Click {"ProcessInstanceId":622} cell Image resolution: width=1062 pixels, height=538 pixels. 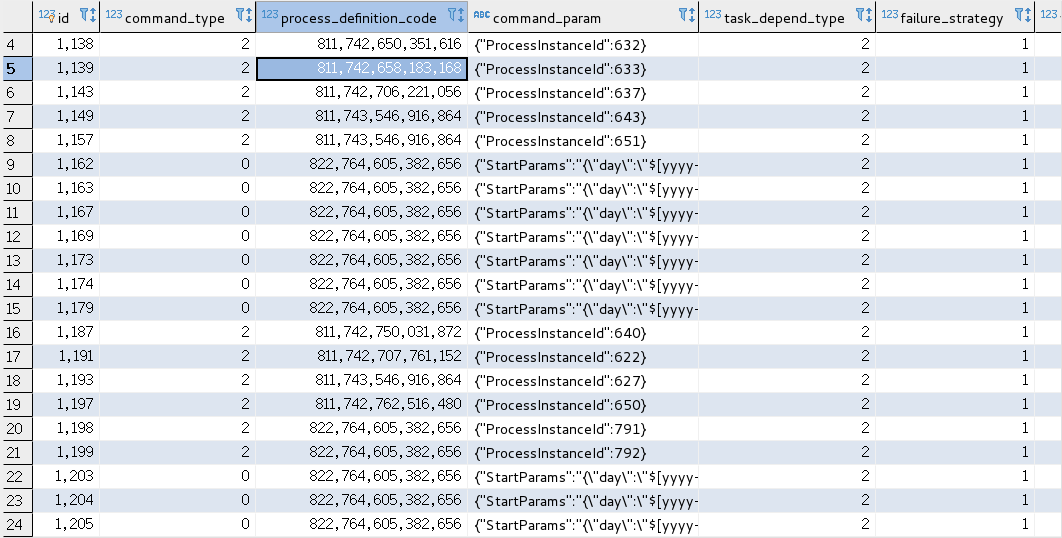583,356
